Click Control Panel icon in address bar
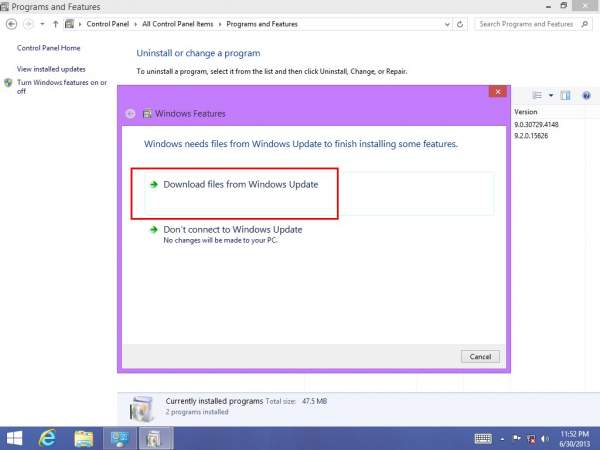The width and height of the screenshot is (600, 450). [x=69, y=24]
